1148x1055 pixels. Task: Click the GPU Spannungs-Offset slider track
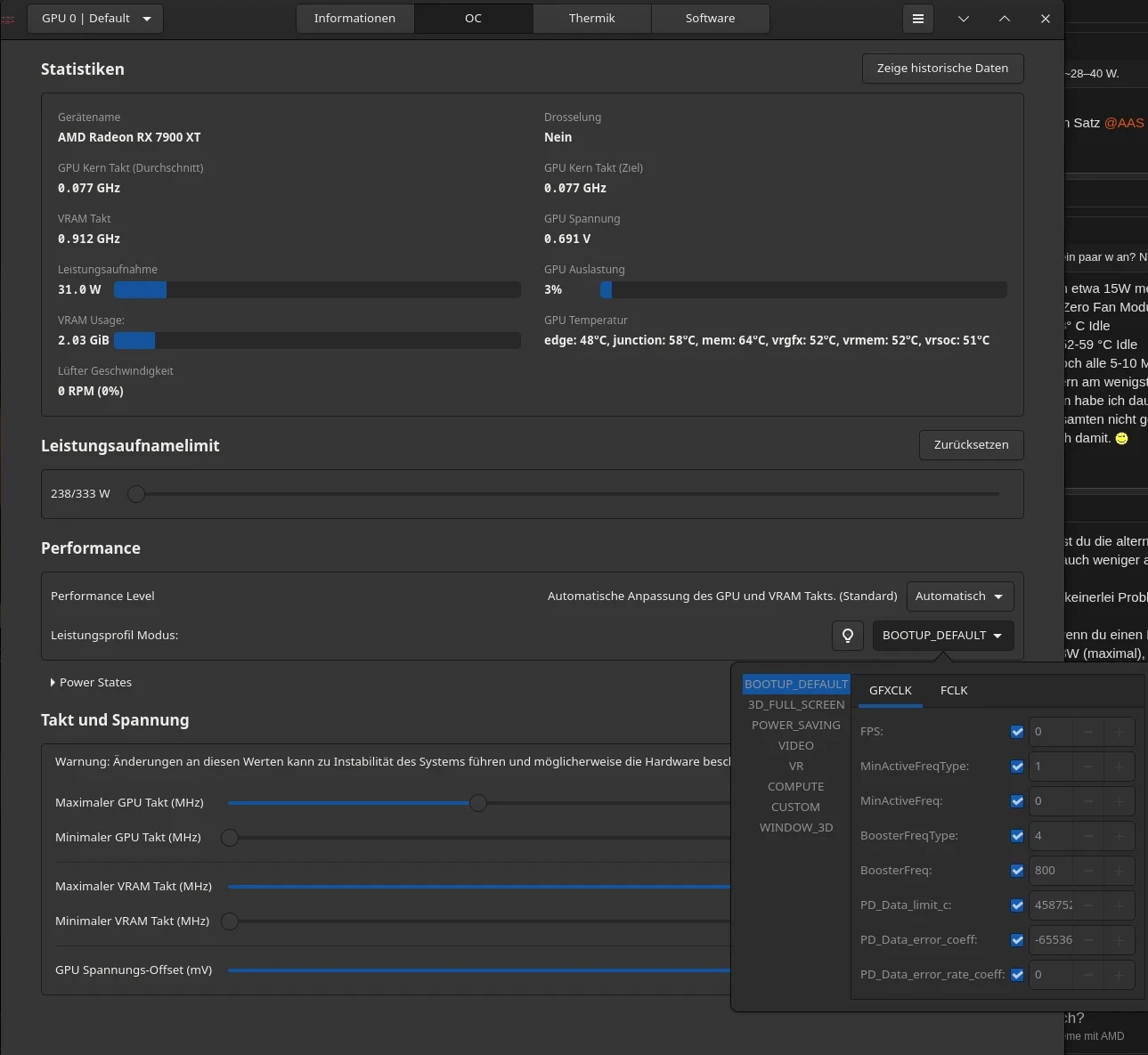[479, 970]
